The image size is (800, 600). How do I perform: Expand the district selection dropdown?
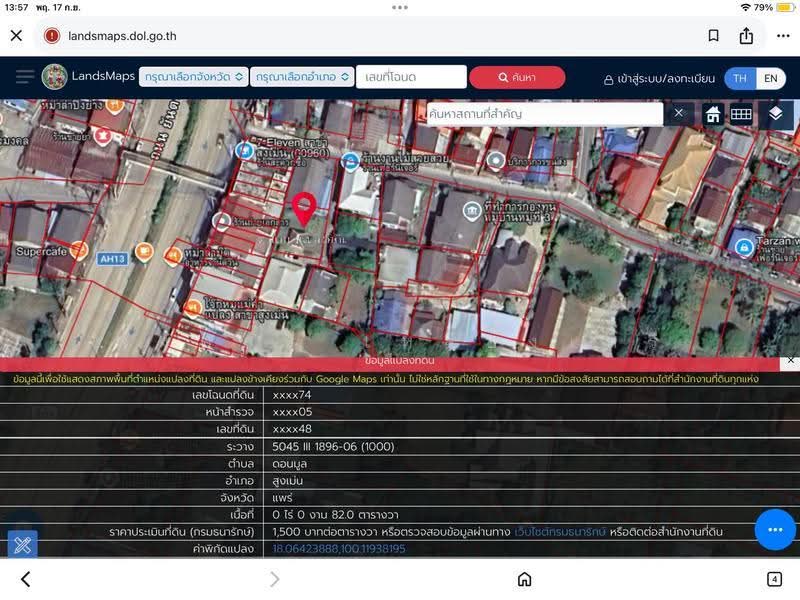tap(302, 77)
